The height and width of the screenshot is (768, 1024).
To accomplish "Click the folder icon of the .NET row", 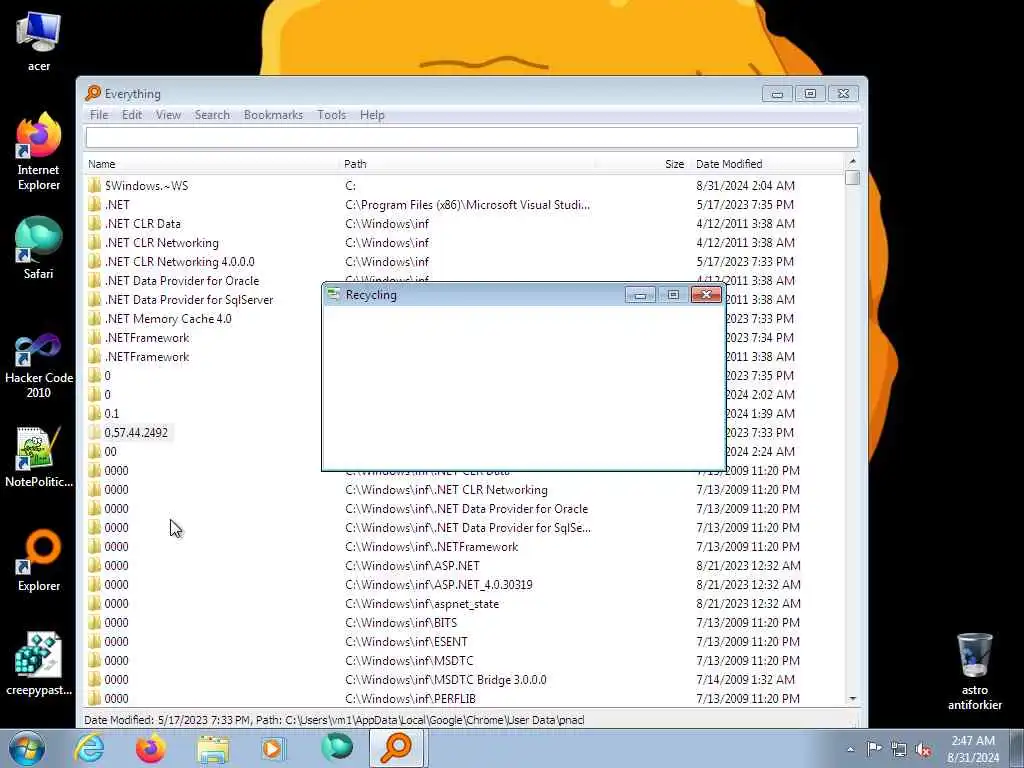I will [95, 204].
